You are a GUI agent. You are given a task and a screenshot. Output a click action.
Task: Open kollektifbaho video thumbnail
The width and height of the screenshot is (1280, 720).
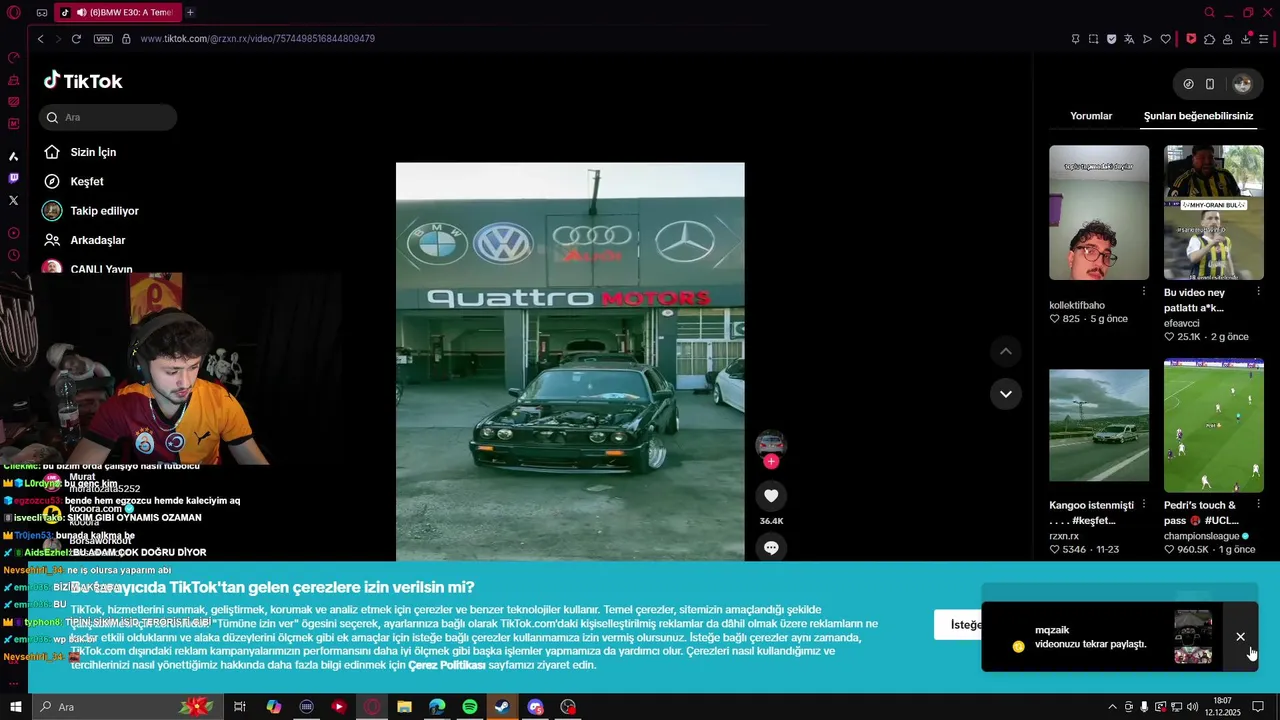[x=1099, y=213]
